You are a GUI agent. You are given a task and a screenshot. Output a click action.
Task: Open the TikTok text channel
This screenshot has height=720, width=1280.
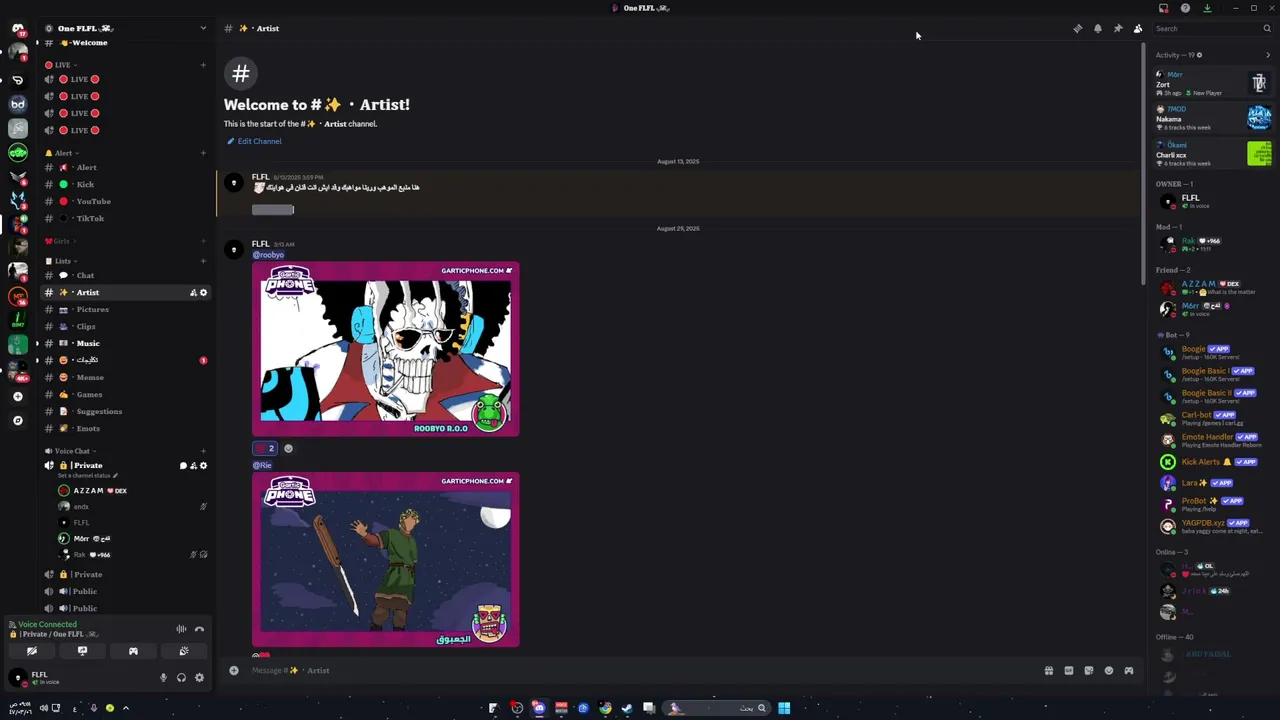(125, 218)
